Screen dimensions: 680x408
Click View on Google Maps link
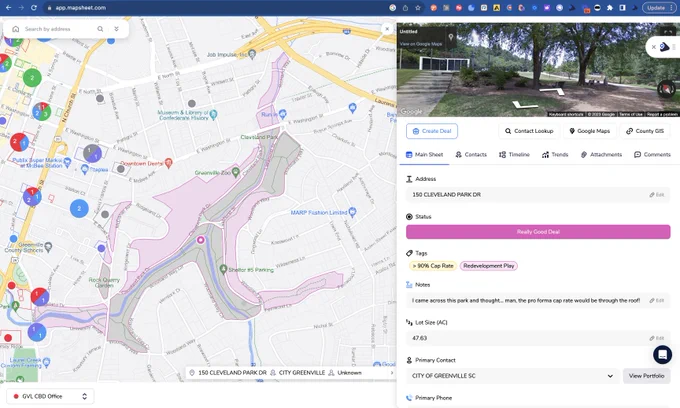click(x=421, y=44)
